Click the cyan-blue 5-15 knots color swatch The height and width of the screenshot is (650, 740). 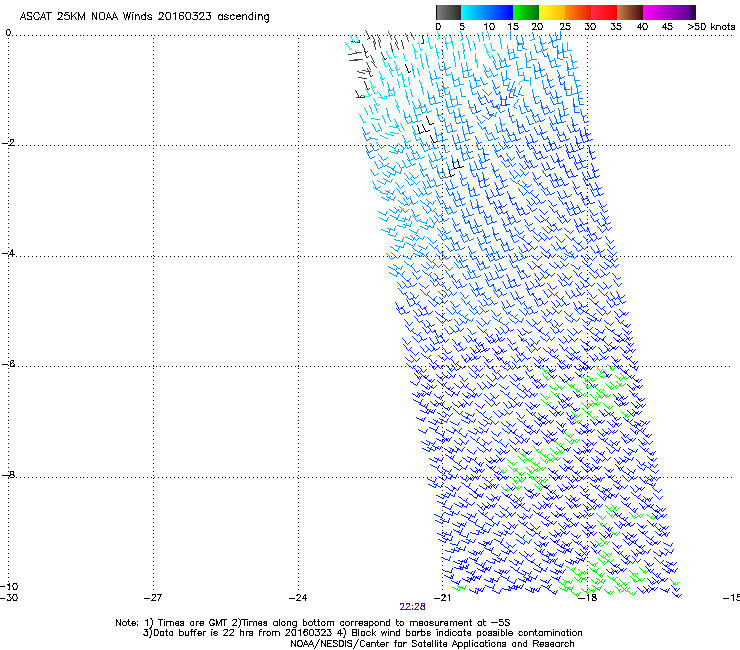coord(487,12)
